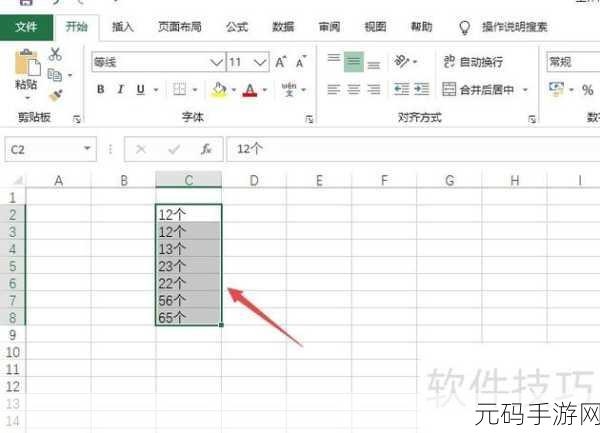This screenshot has width=600, height=433.
Task: Select the Format Painter brush
Action: (x=55, y=95)
